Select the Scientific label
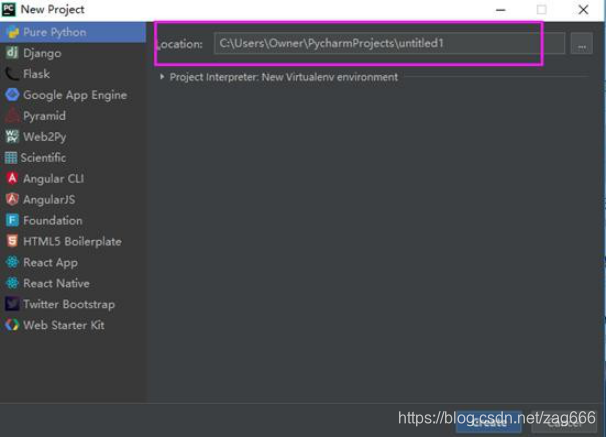This screenshot has width=606, height=437. pos(43,158)
